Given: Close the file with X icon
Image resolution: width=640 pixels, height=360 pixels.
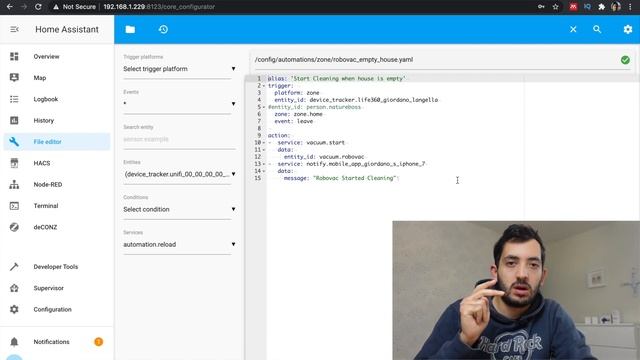Looking at the screenshot, I should 573,29.
